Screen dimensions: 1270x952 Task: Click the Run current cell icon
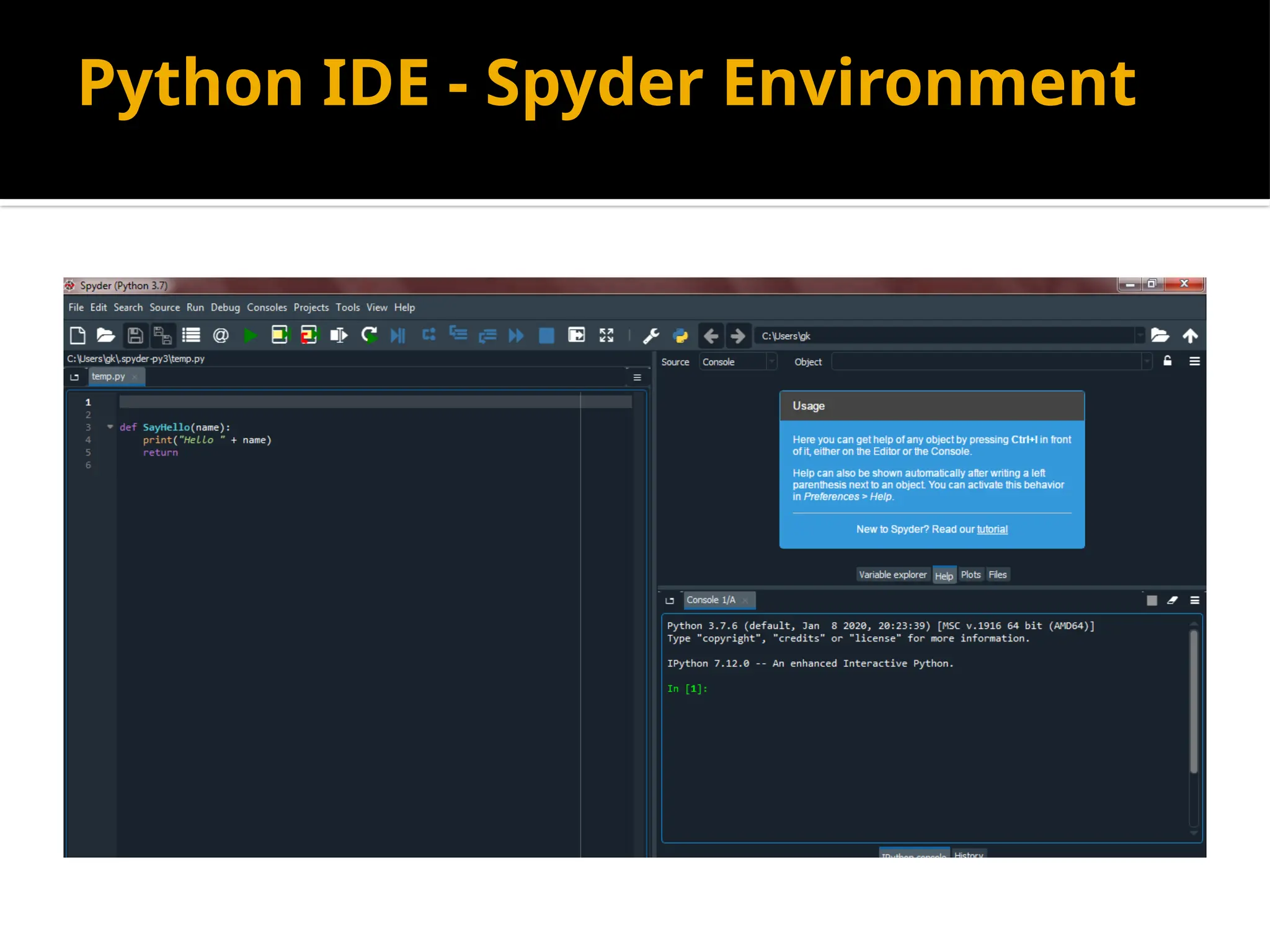(x=280, y=335)
